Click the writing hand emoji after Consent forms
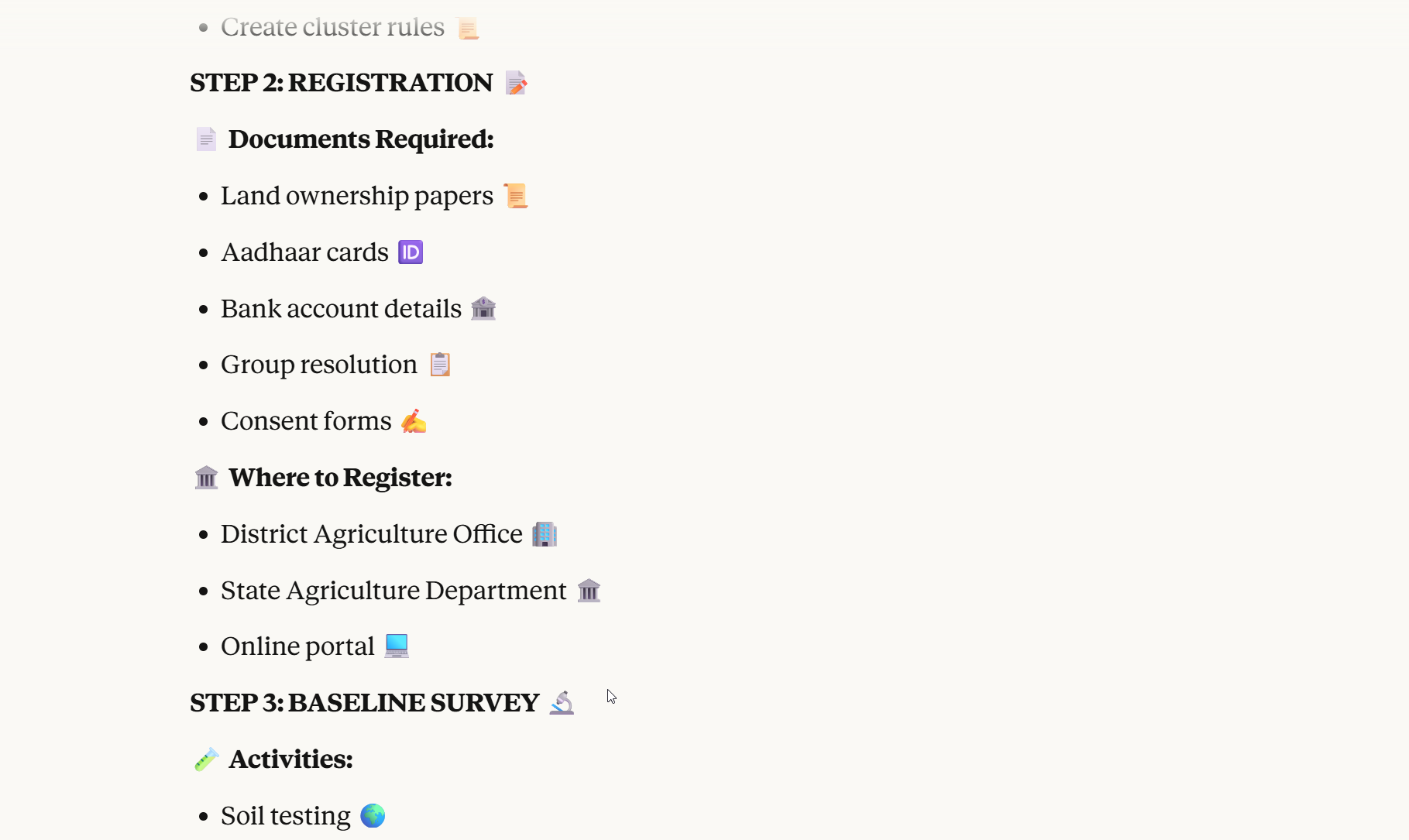Viewport: 1409px width, 840px height. [414, 421]
